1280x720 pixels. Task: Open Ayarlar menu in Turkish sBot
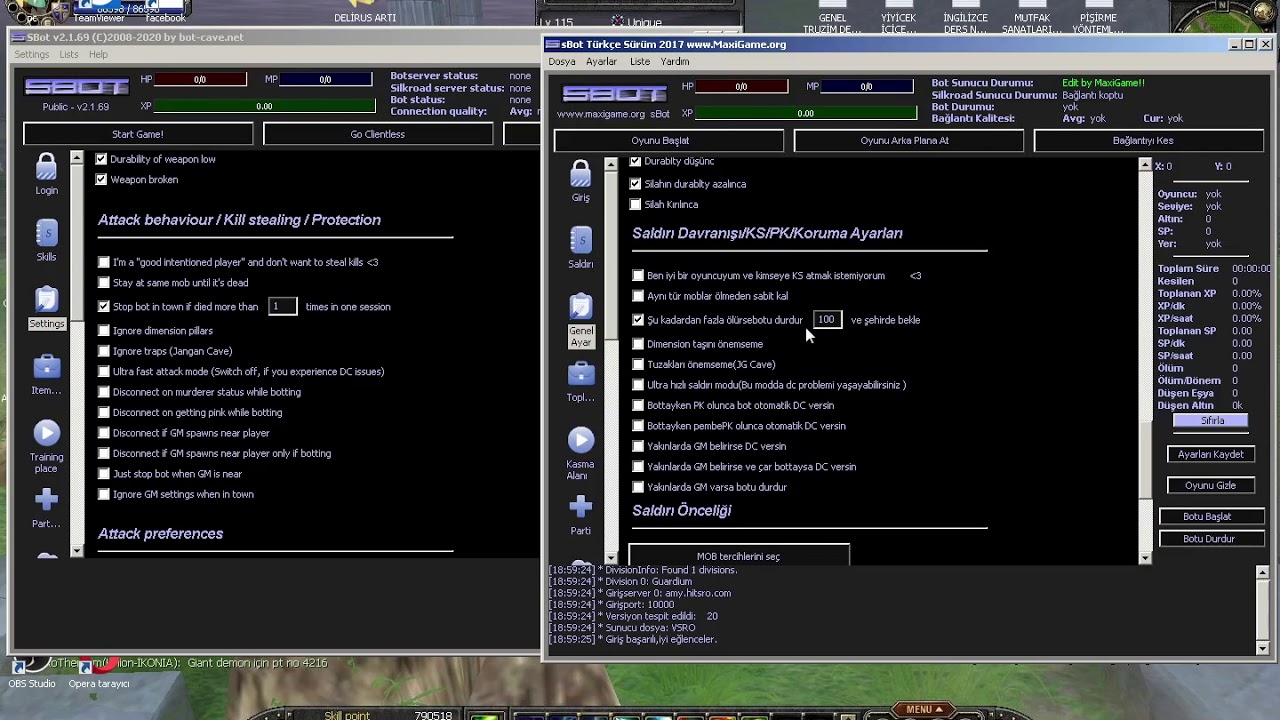click(602, 62)
